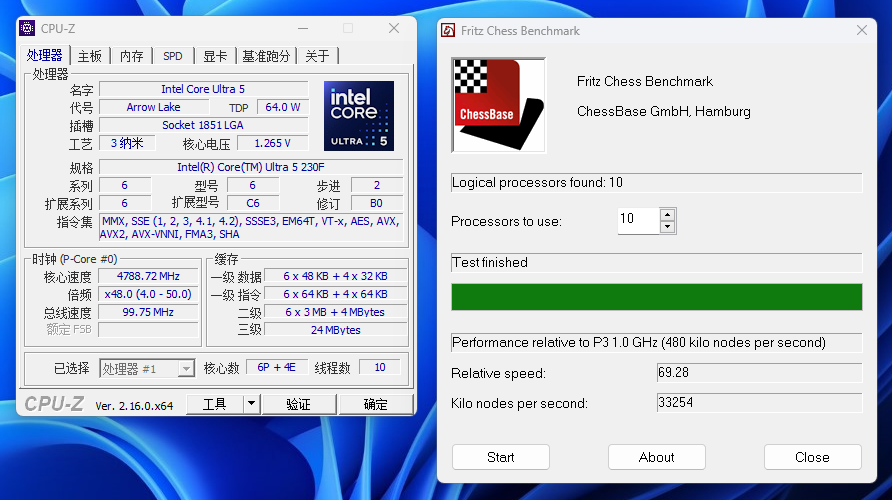Viewport: 892px width, 500px height.
Task: Go to the 显卡 tab
Action: pyautogui.click(x=215, y=56)
